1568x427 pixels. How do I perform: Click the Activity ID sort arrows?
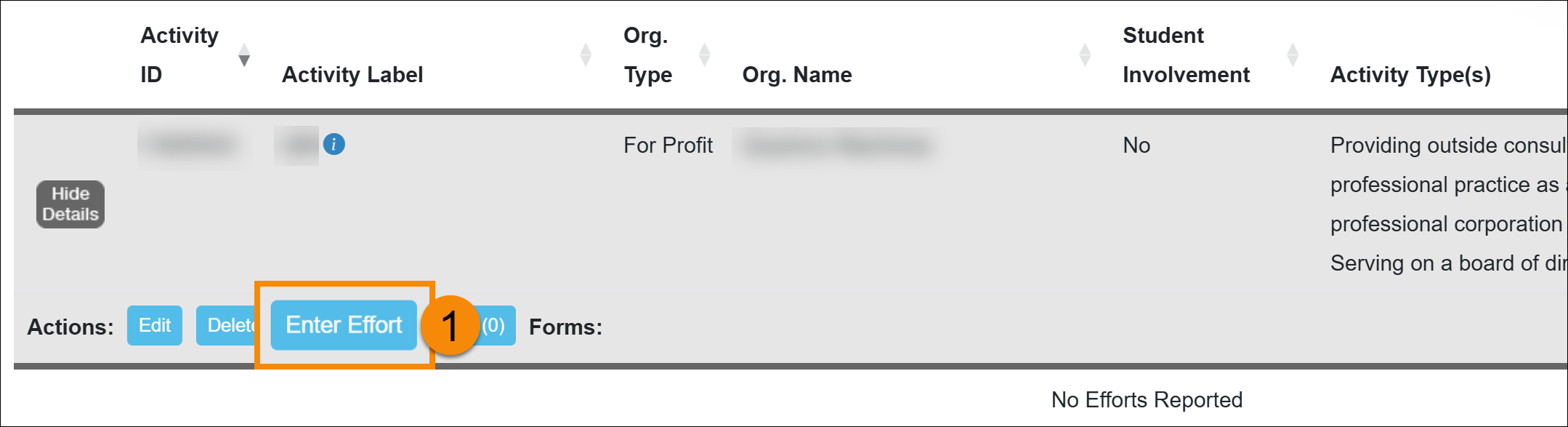pos(244,55)
